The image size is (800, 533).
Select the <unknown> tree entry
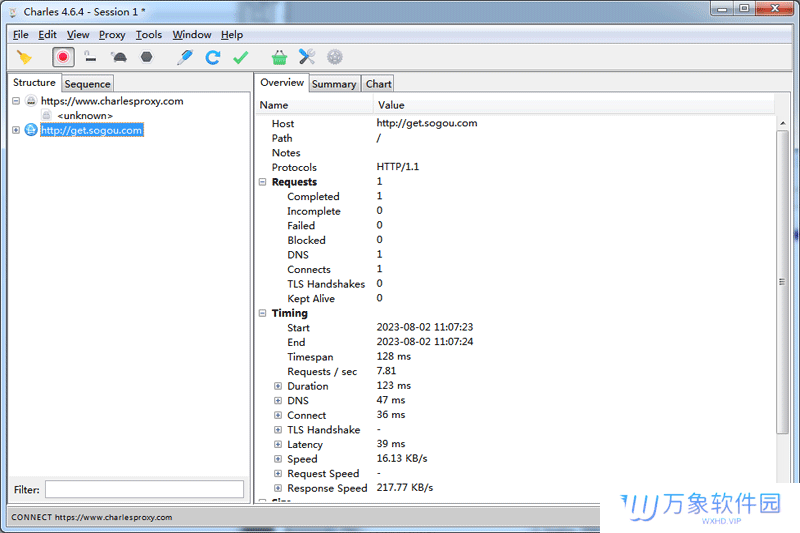pyautogui.click(x=85, y=116)
